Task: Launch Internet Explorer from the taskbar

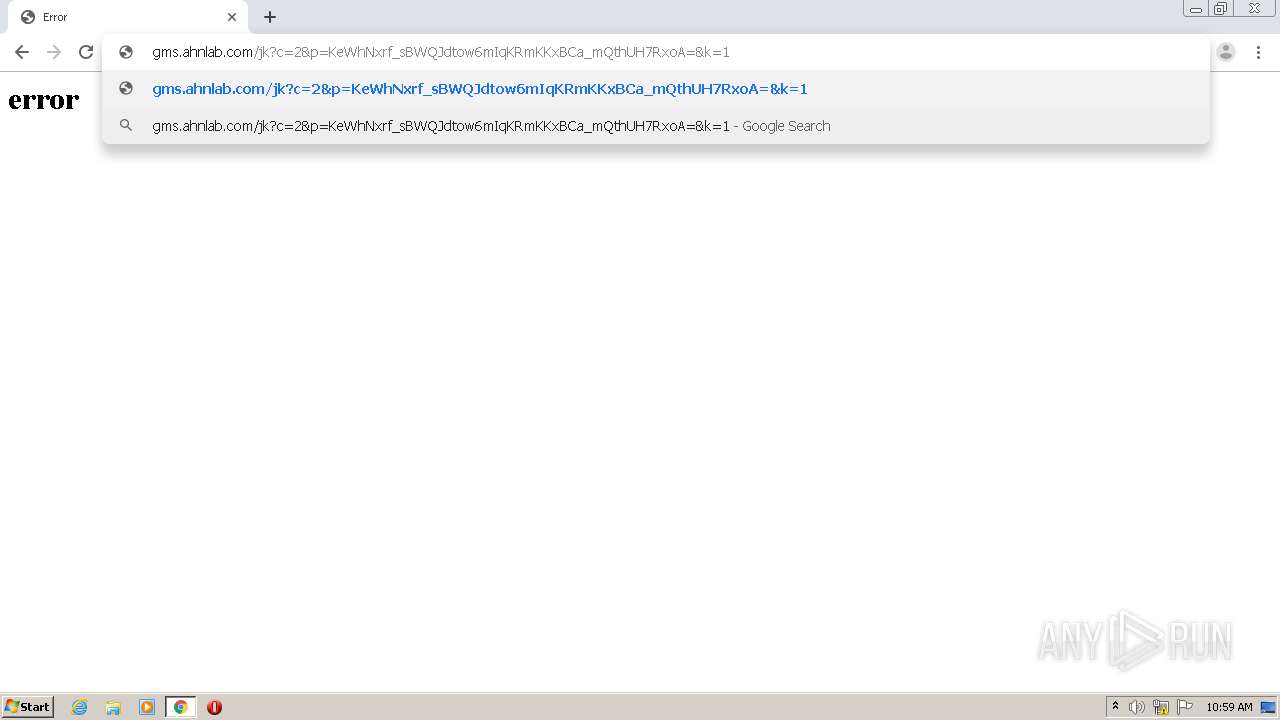Action: pyautogui.click(x=80, y=707)
